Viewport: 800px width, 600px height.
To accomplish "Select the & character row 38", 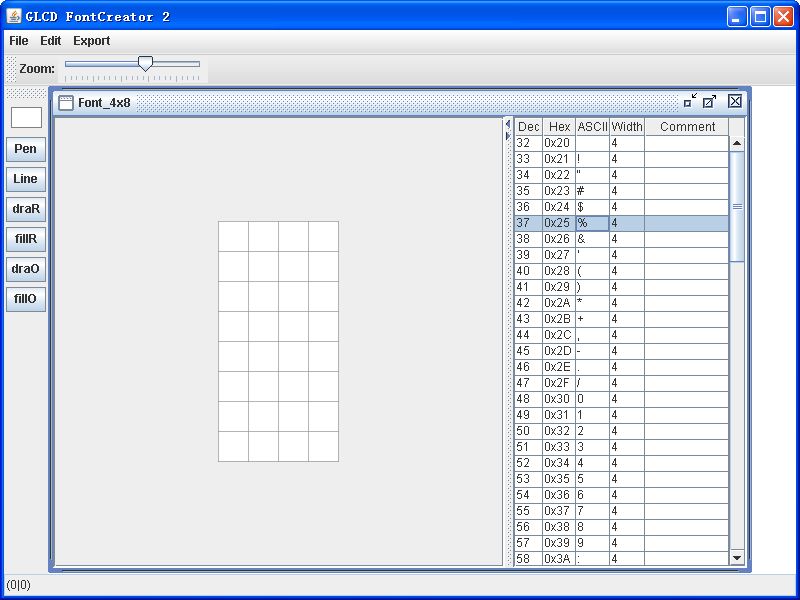I will point(621,239).
